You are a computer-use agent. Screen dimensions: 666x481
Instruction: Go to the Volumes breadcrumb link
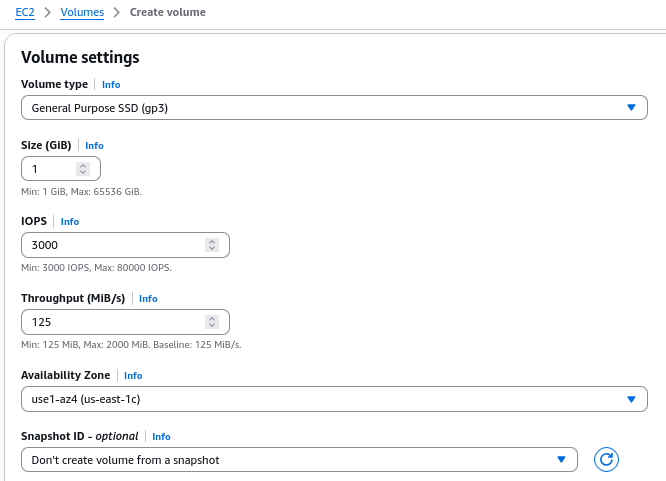81,13
